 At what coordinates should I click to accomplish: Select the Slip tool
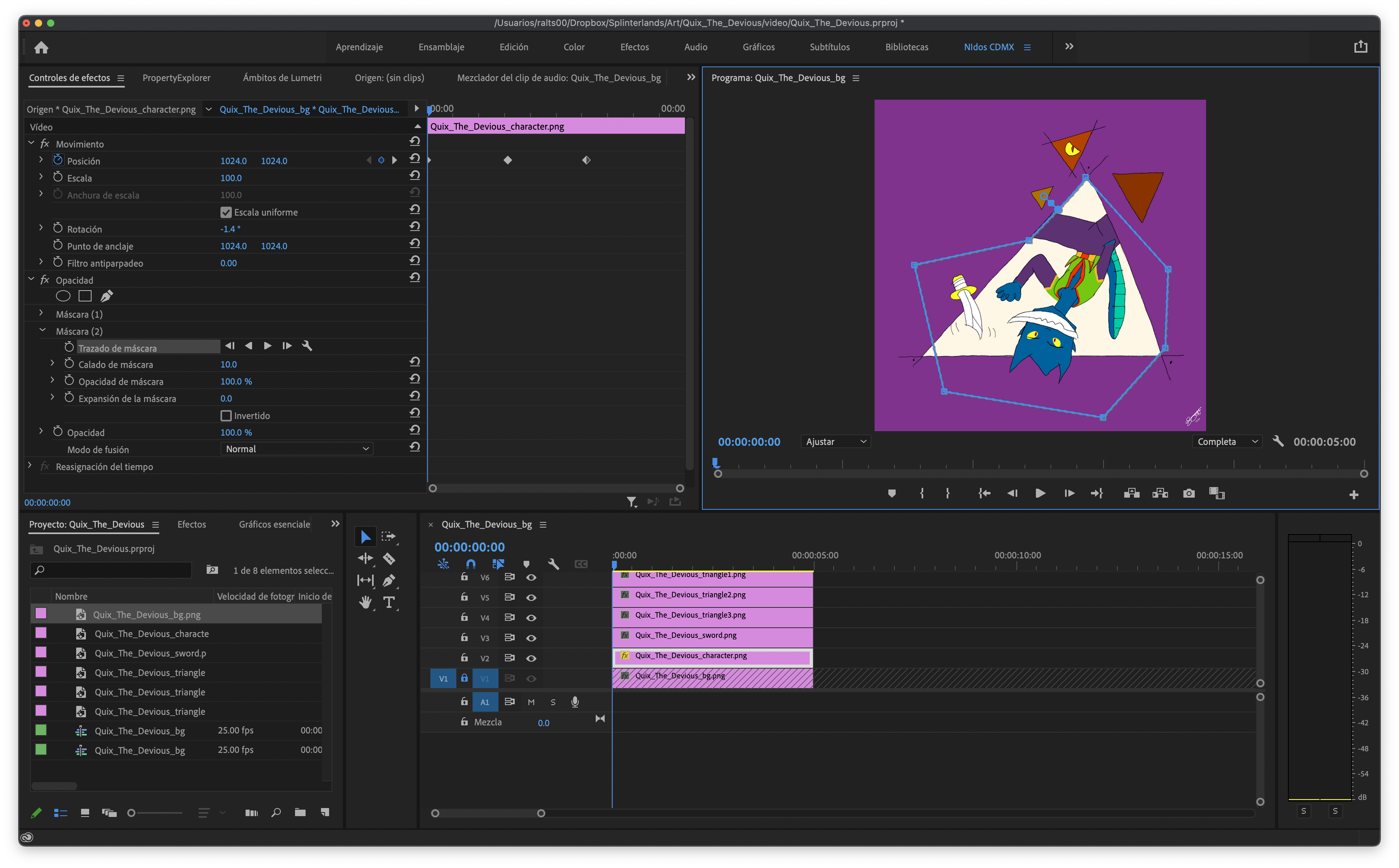click(365, 580)
